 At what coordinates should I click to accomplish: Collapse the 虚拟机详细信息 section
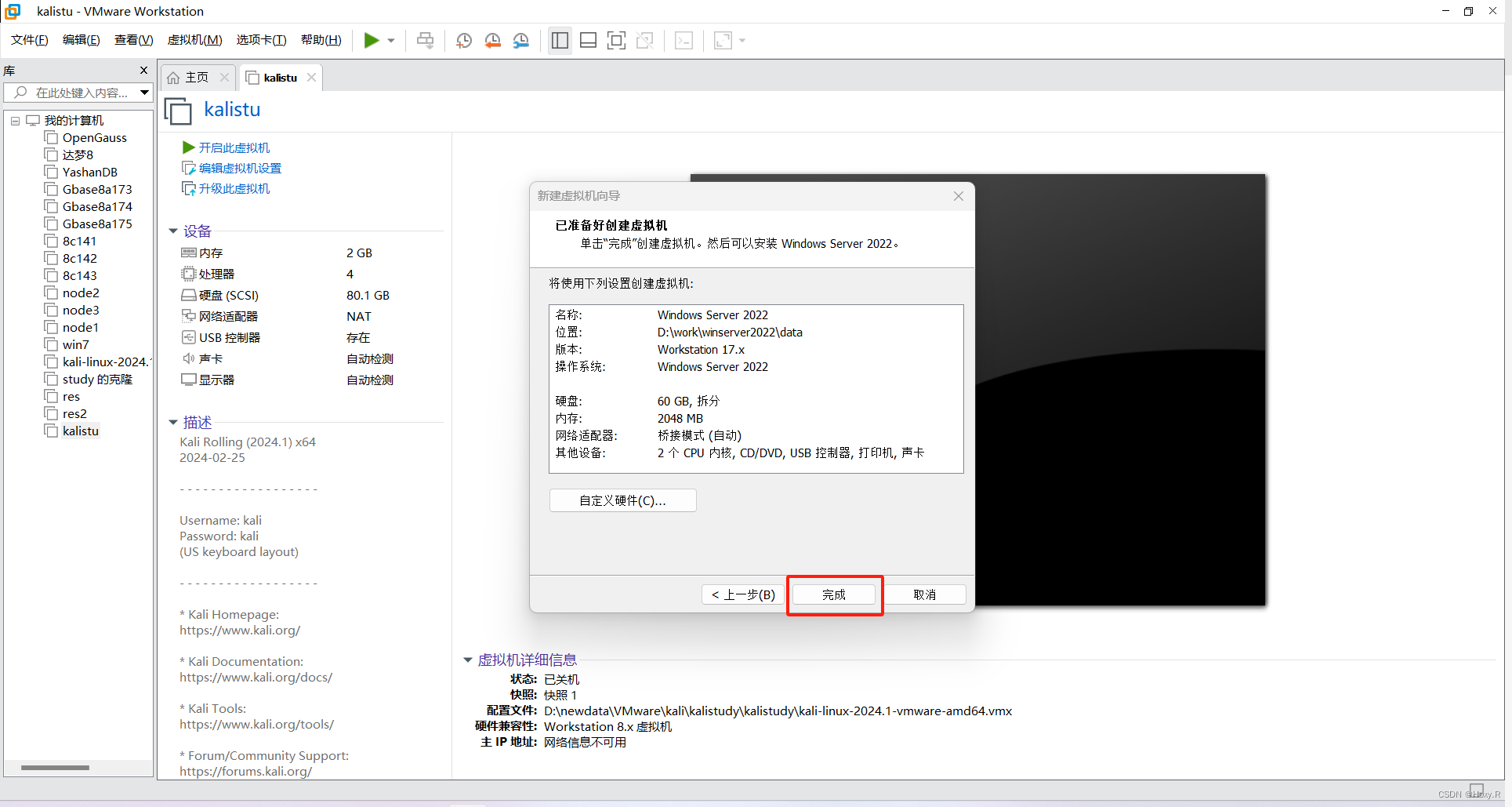[468, 660]
